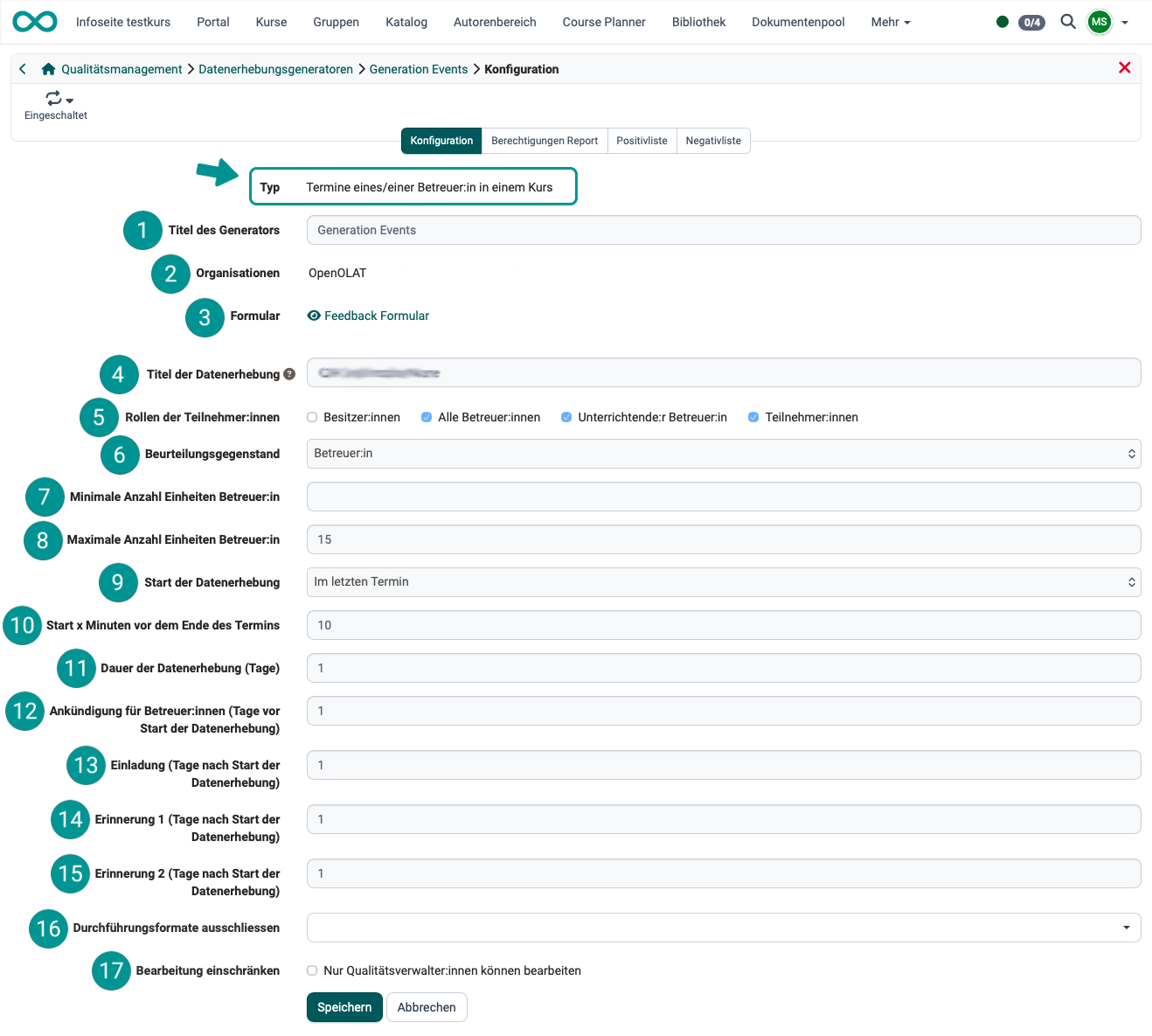1152x1036 pixels.
Task: Click the home icon in the breadcrumb
Action: 48,68
